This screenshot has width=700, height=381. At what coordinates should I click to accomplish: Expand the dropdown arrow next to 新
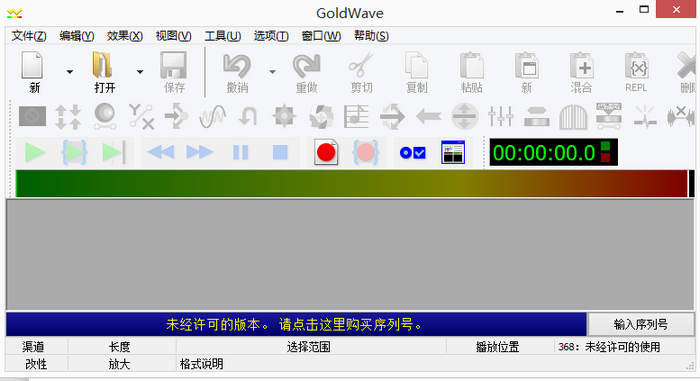click(70, 71)
